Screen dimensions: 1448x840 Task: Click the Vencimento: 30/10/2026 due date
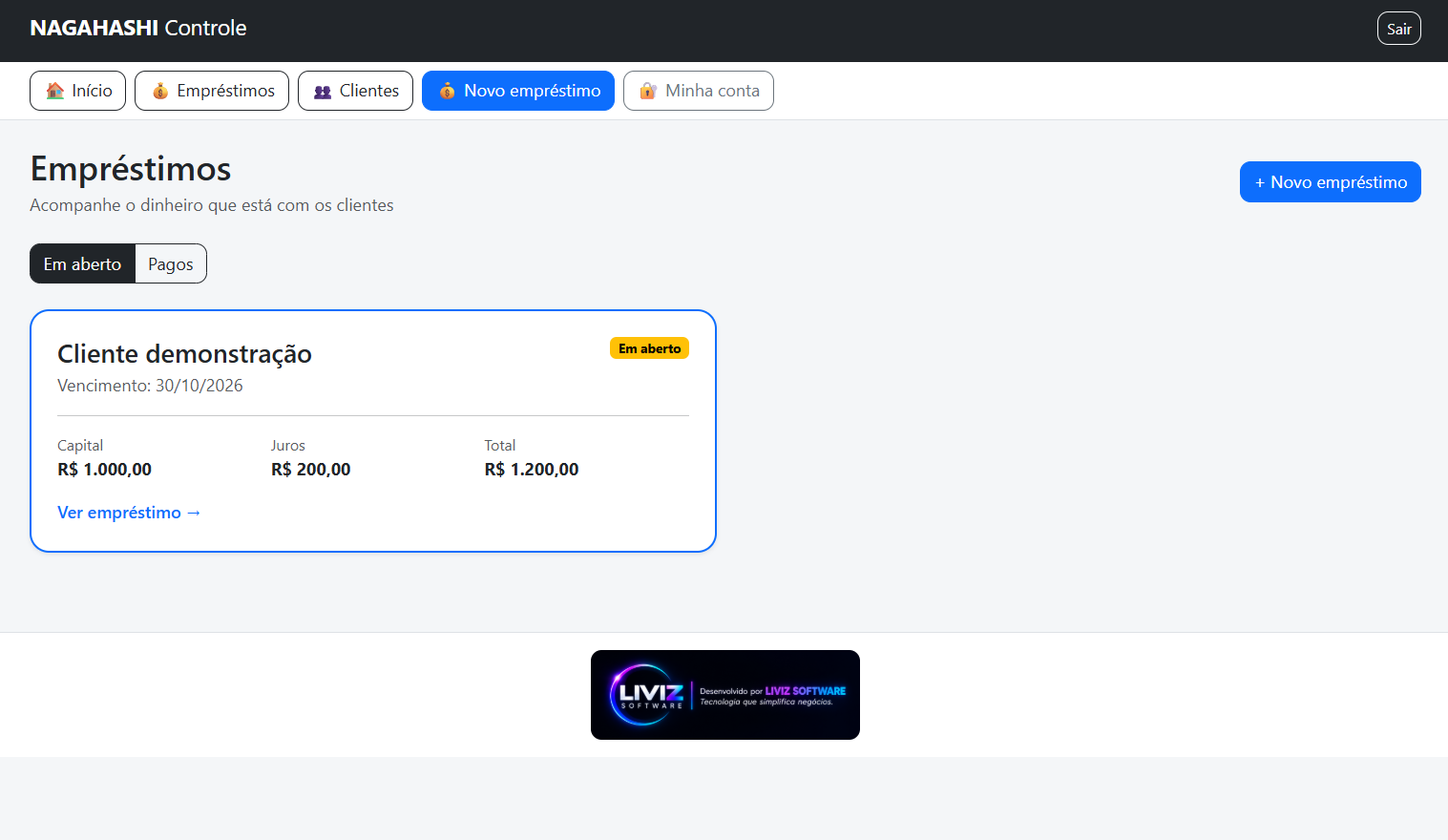coord(150,386)
